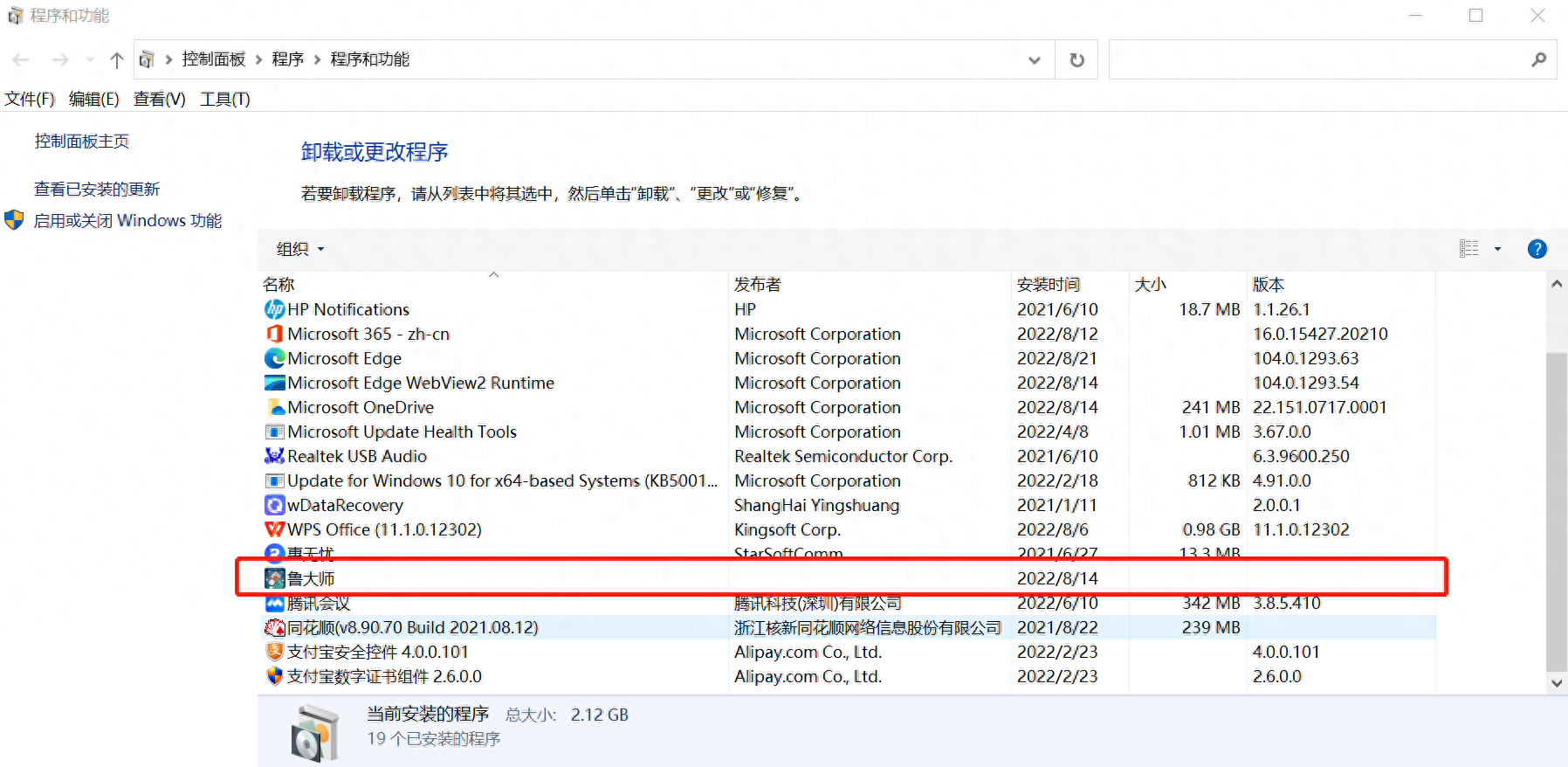The width and height of the screenshot is (1568, 767).
Task: Click the 鲁大师 program icon
Action: click(274, 578)
